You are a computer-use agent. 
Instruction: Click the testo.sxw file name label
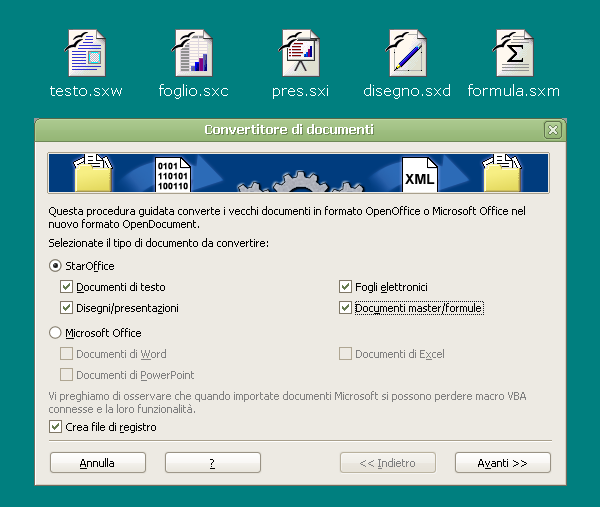(x=86, y=91)
